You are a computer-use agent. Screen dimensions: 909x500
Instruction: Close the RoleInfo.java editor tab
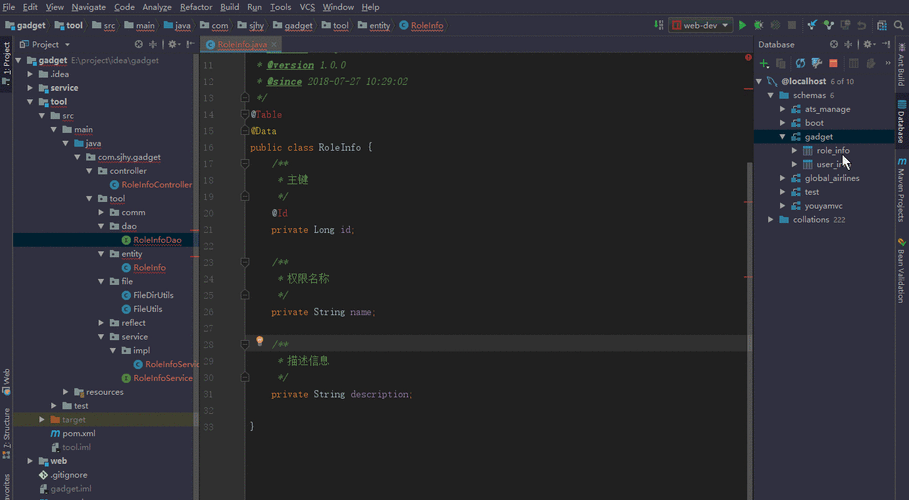(x=275, y=45)
